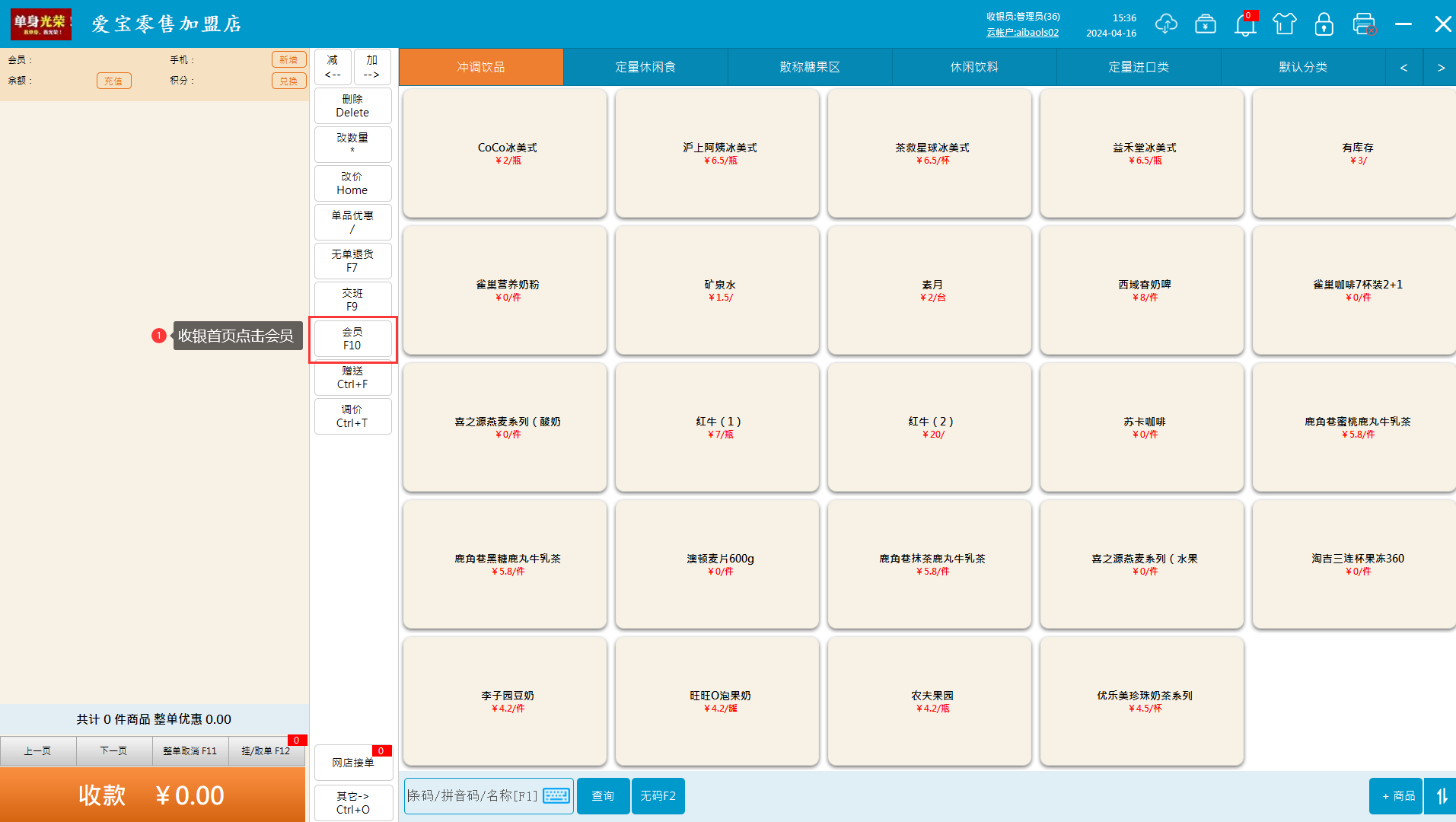This screenshot has width=1456, height=822.
Task: Lock the screen with padlock icon
Action: [x=1324, y=24]
